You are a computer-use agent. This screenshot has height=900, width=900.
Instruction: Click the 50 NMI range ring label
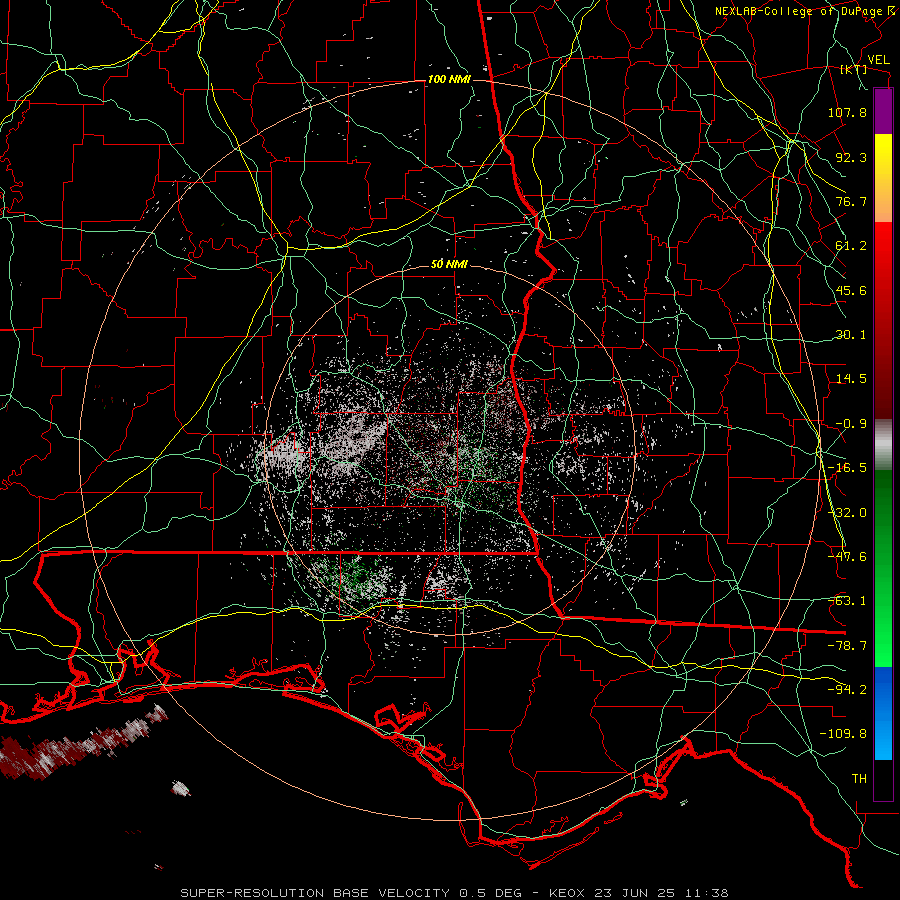449,265
